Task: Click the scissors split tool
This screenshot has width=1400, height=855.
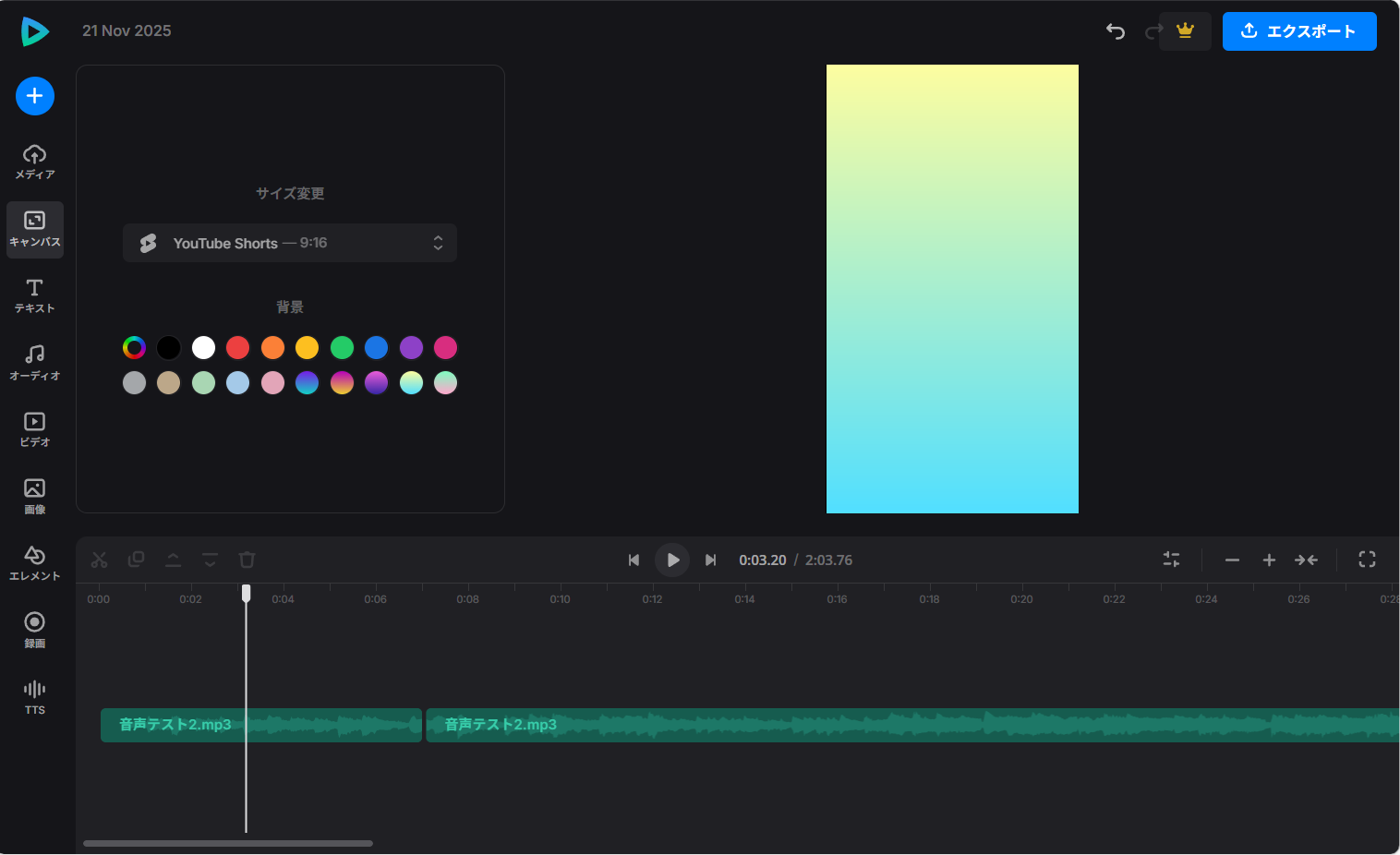Action: (100, 560)
